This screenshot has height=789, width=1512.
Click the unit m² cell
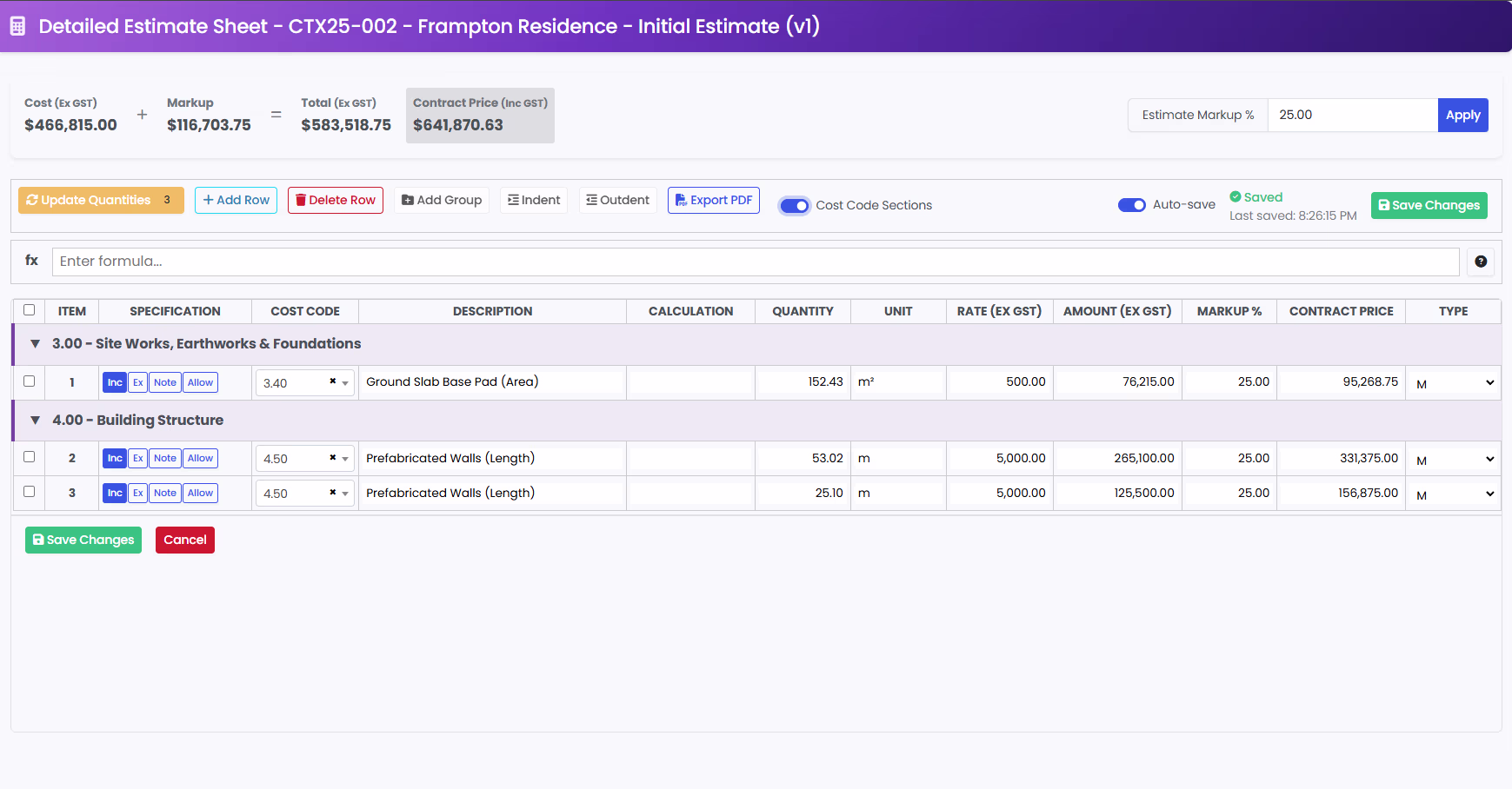click(x=898, y=381)
